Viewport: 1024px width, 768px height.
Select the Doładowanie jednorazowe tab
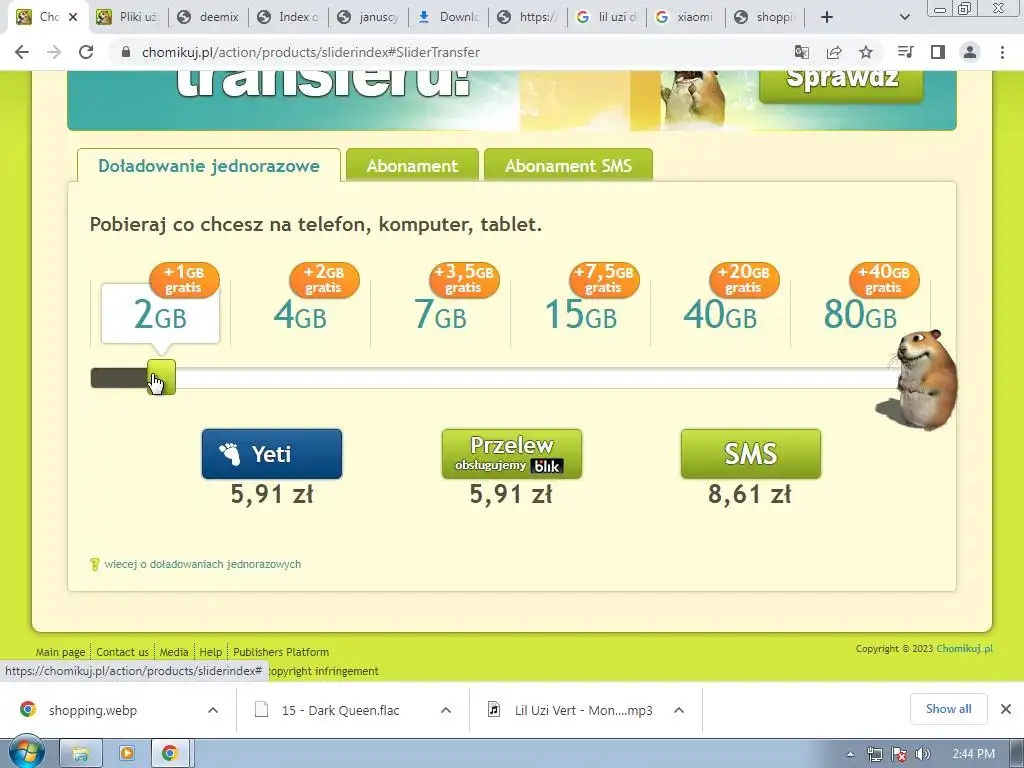pyautogui.click(x=209, y=166)
